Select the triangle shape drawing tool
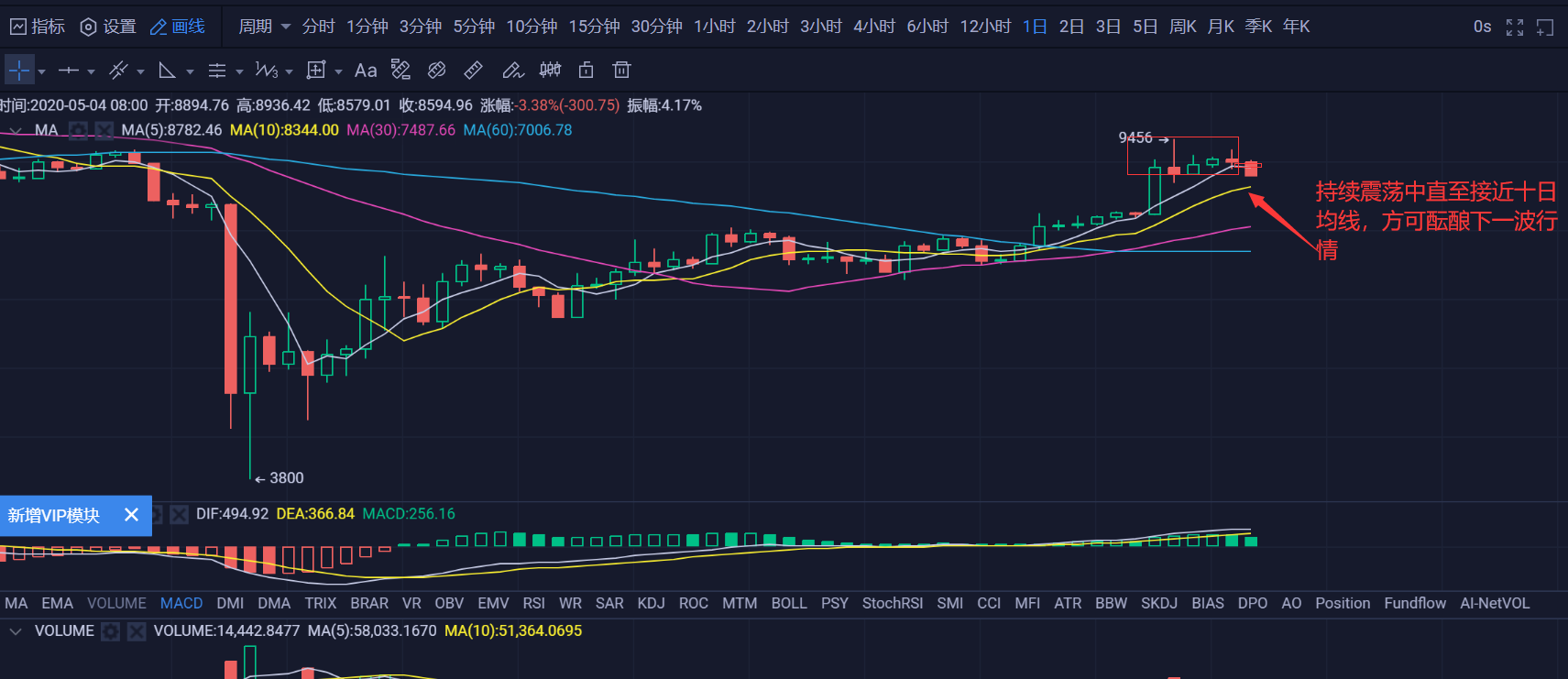 (168, 70)
